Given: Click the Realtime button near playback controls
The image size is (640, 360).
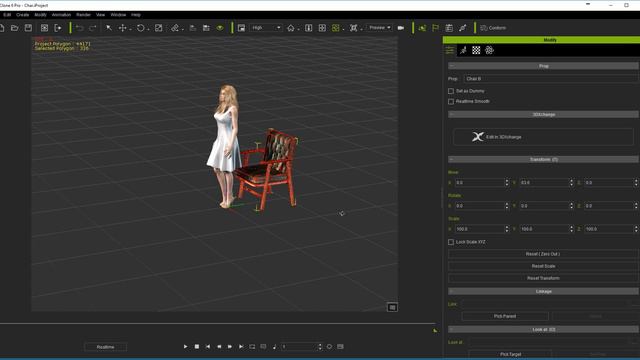Looking at the screenshot, I should pyautogui.click(x=105, y=347).
